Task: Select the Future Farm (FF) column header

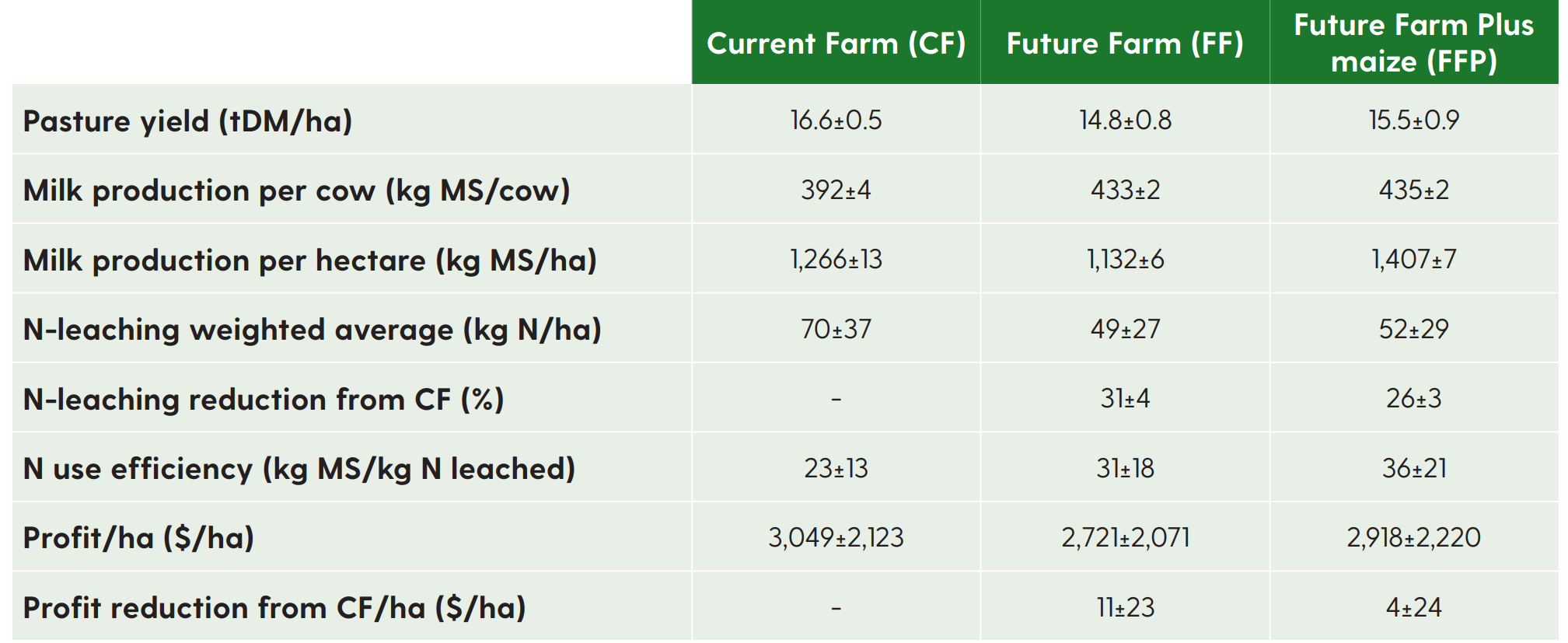Action: pos(1125,44)
